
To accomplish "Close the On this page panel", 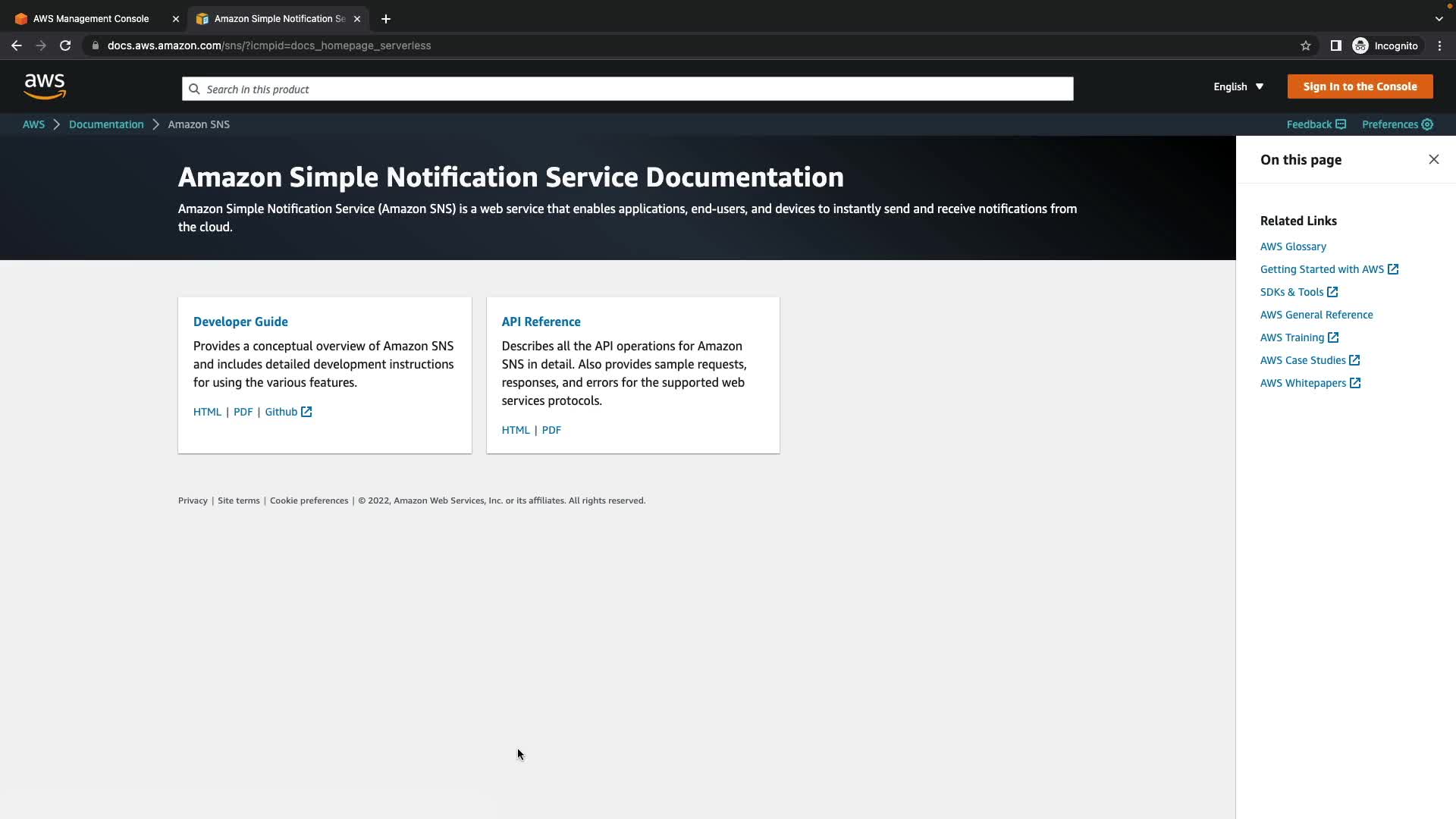I will [x=1433, y=159].
